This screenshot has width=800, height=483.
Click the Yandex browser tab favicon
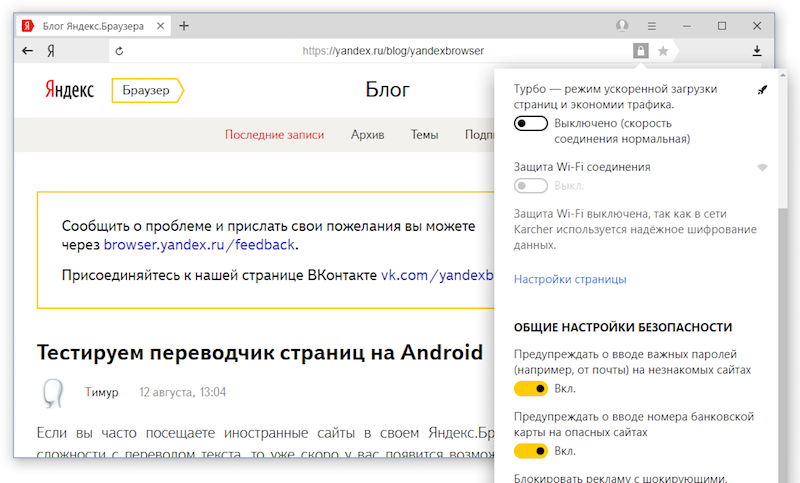[28, 26]
